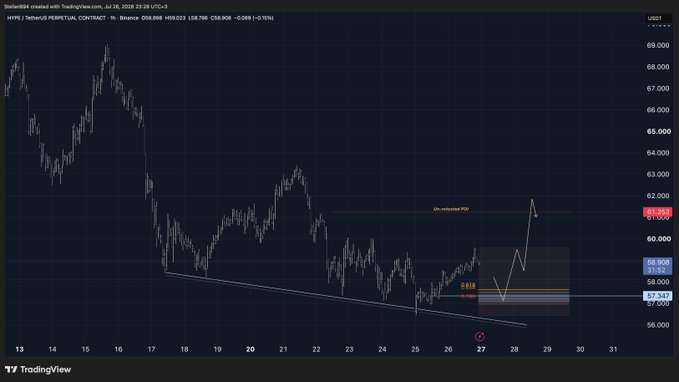Click date 21 on time axis

click(x=283, y=349)
